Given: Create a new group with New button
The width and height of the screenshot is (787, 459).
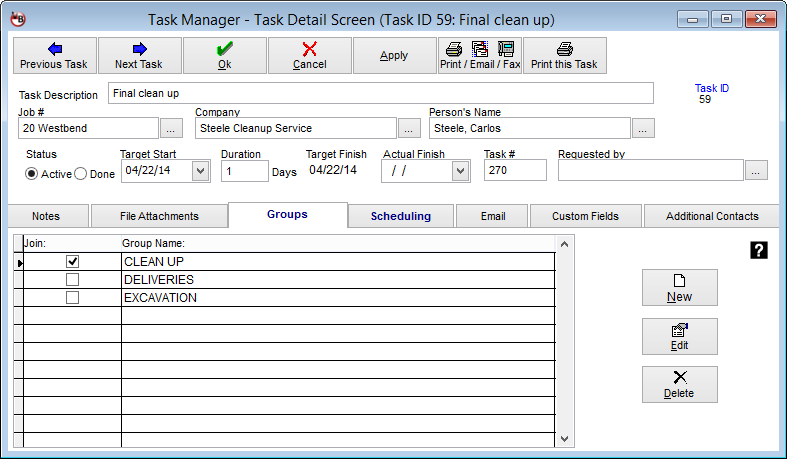Looking at the screenshot, I should tap(679, 288).
